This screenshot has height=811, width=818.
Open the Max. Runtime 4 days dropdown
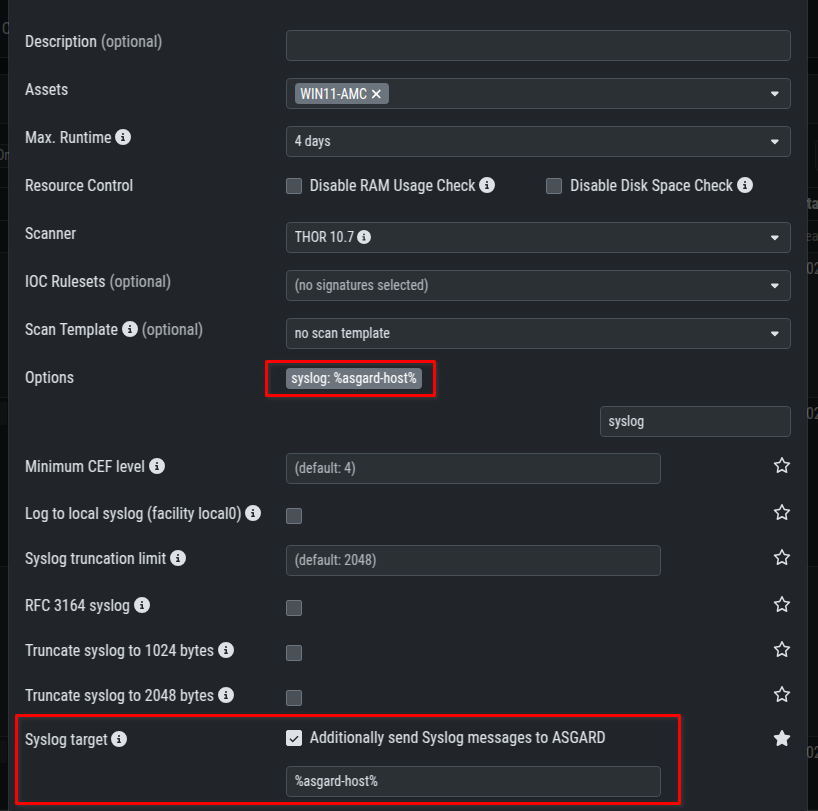(x=538, y=141)
